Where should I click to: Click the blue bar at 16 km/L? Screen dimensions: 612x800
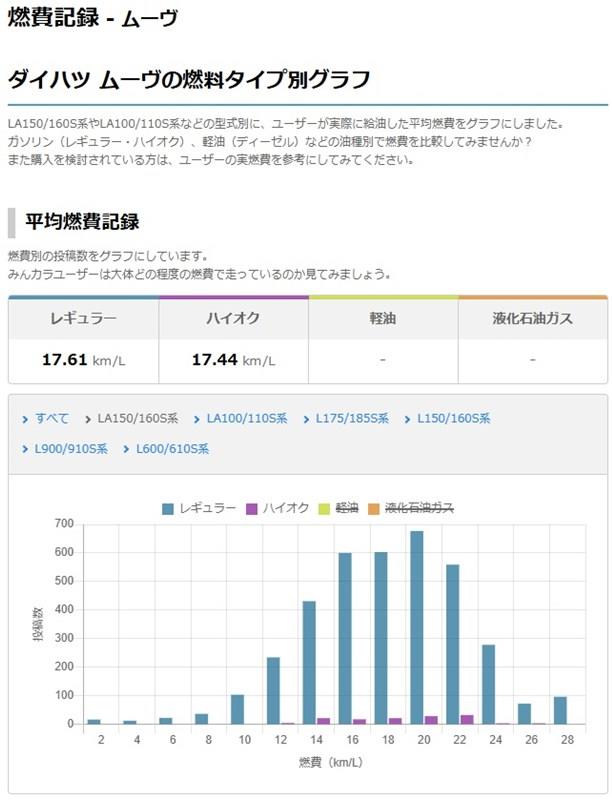tap(345, 638)
